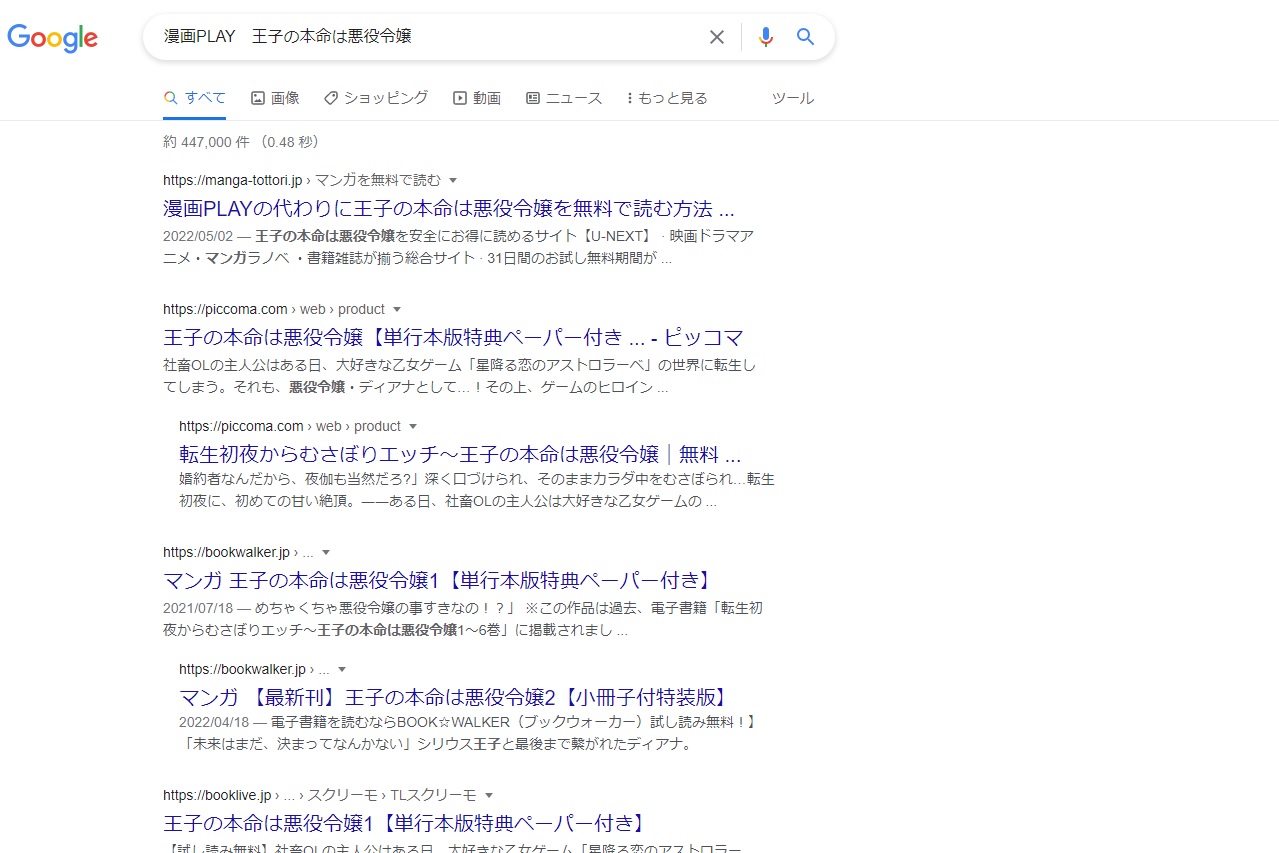The width and height of the screenshot is (1279, 853).
Task: Click the Google logo
Action: click(52, 38)
